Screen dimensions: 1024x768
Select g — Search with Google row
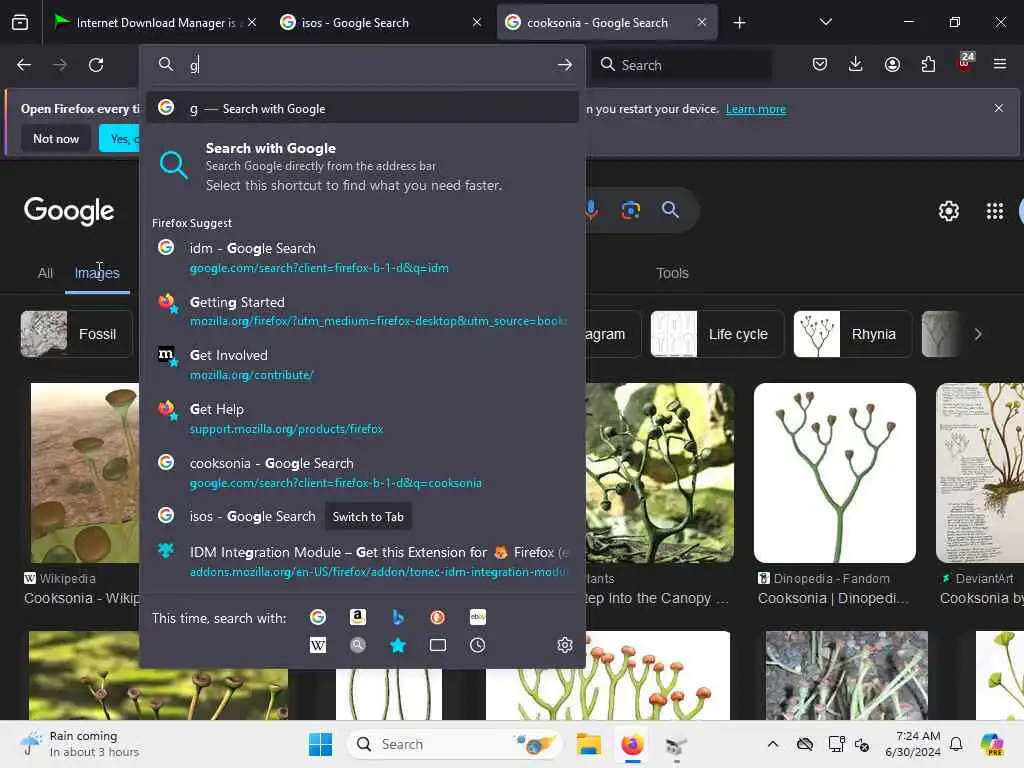point(362,108)
